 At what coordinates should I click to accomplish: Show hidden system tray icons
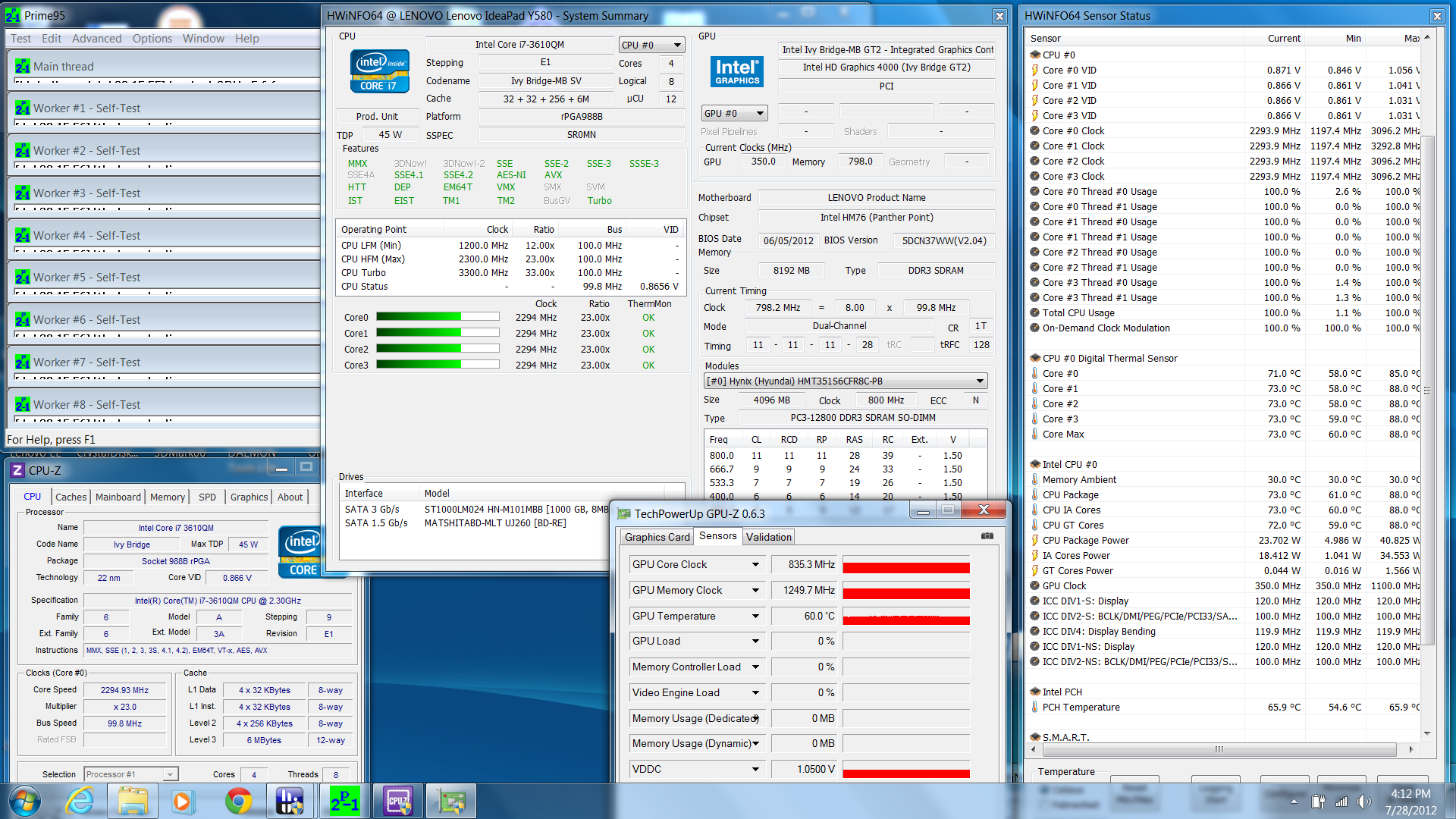pyautogui.click(x=1294, y=802)
